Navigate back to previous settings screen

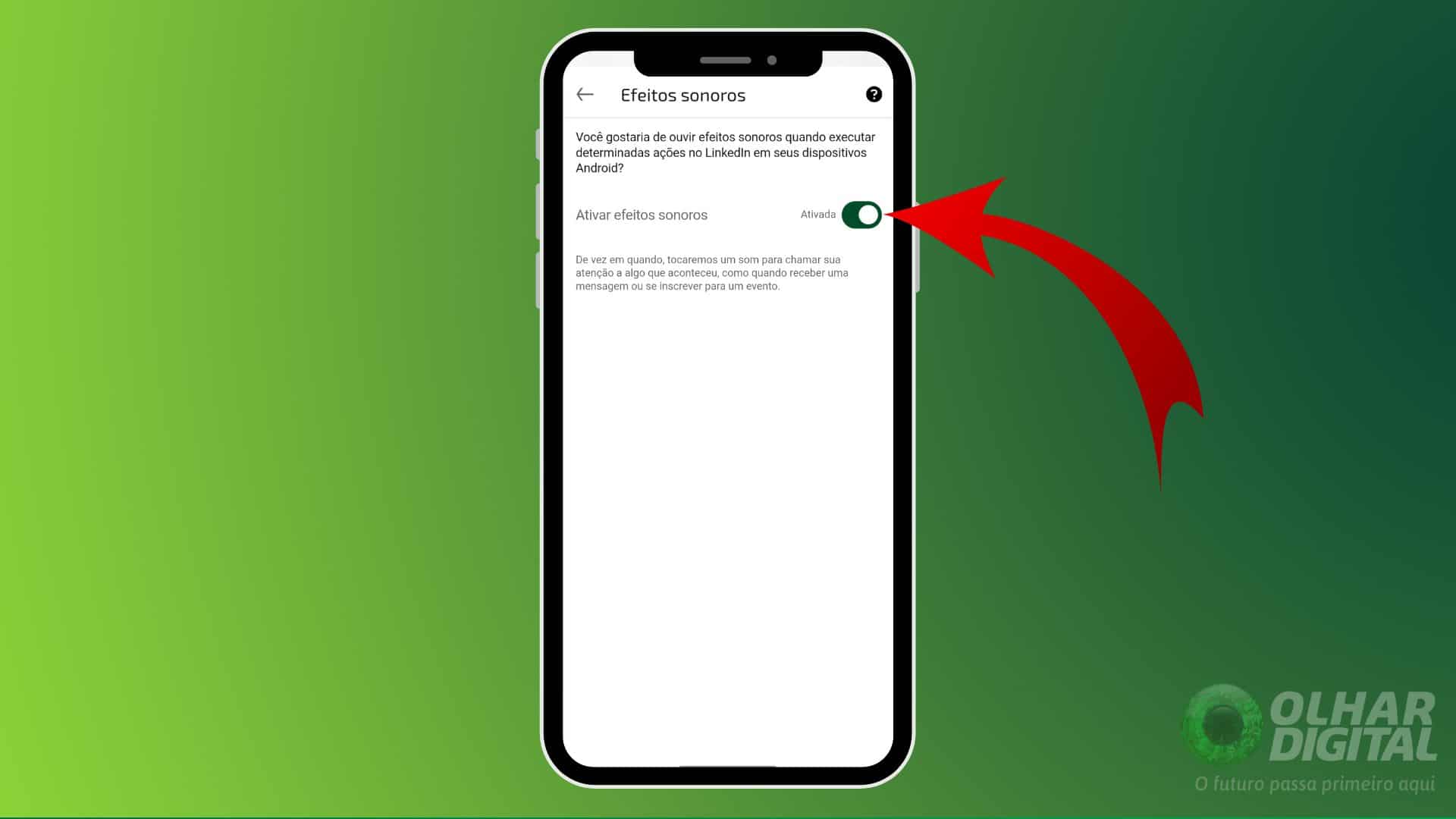pyautogui.click(x=584, y=94)
